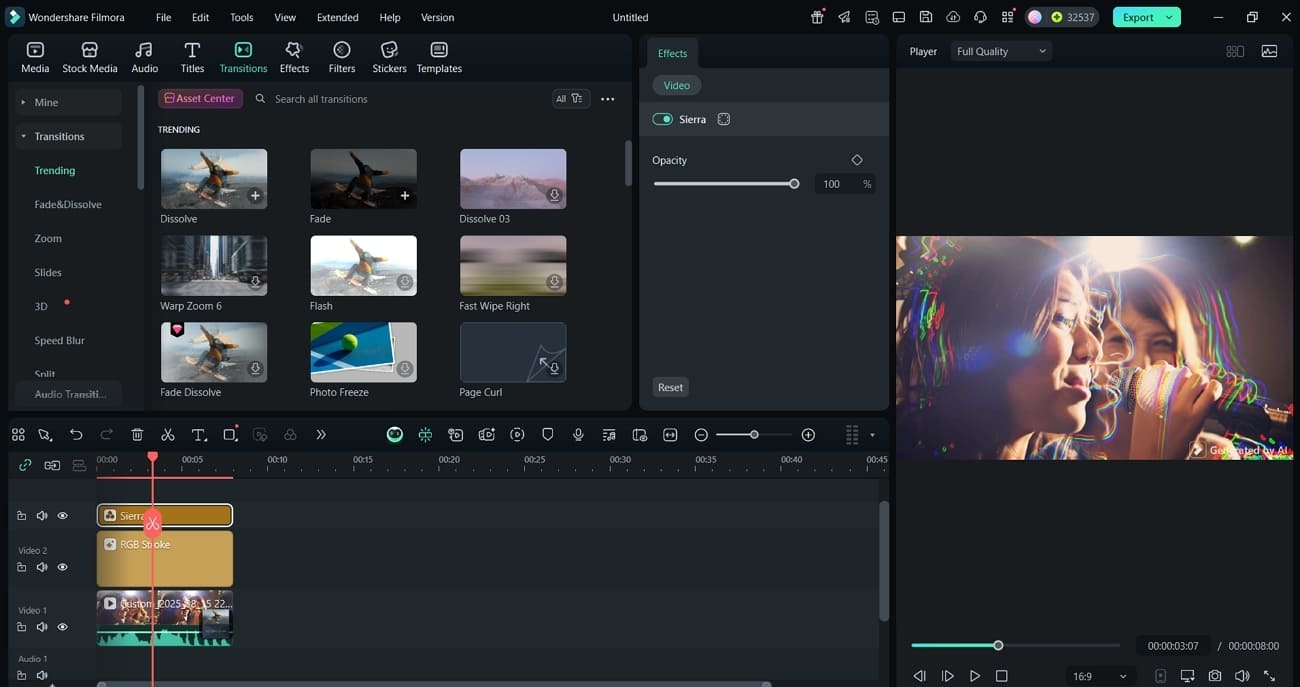Open the File menu
The image size is (1300, 687).
(163, 17)
